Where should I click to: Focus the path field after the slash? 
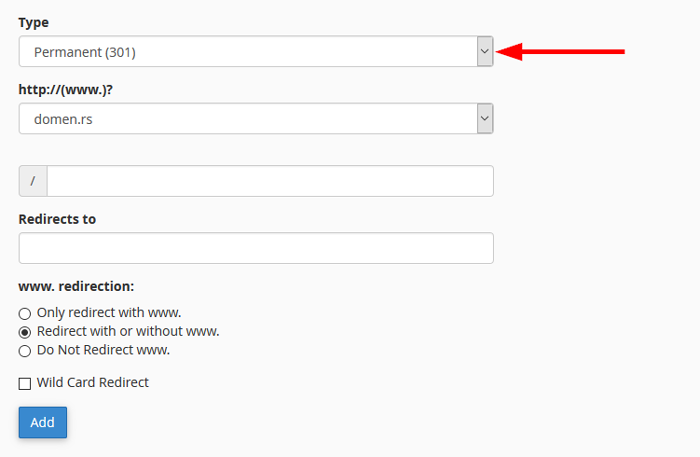coord(270,181)
